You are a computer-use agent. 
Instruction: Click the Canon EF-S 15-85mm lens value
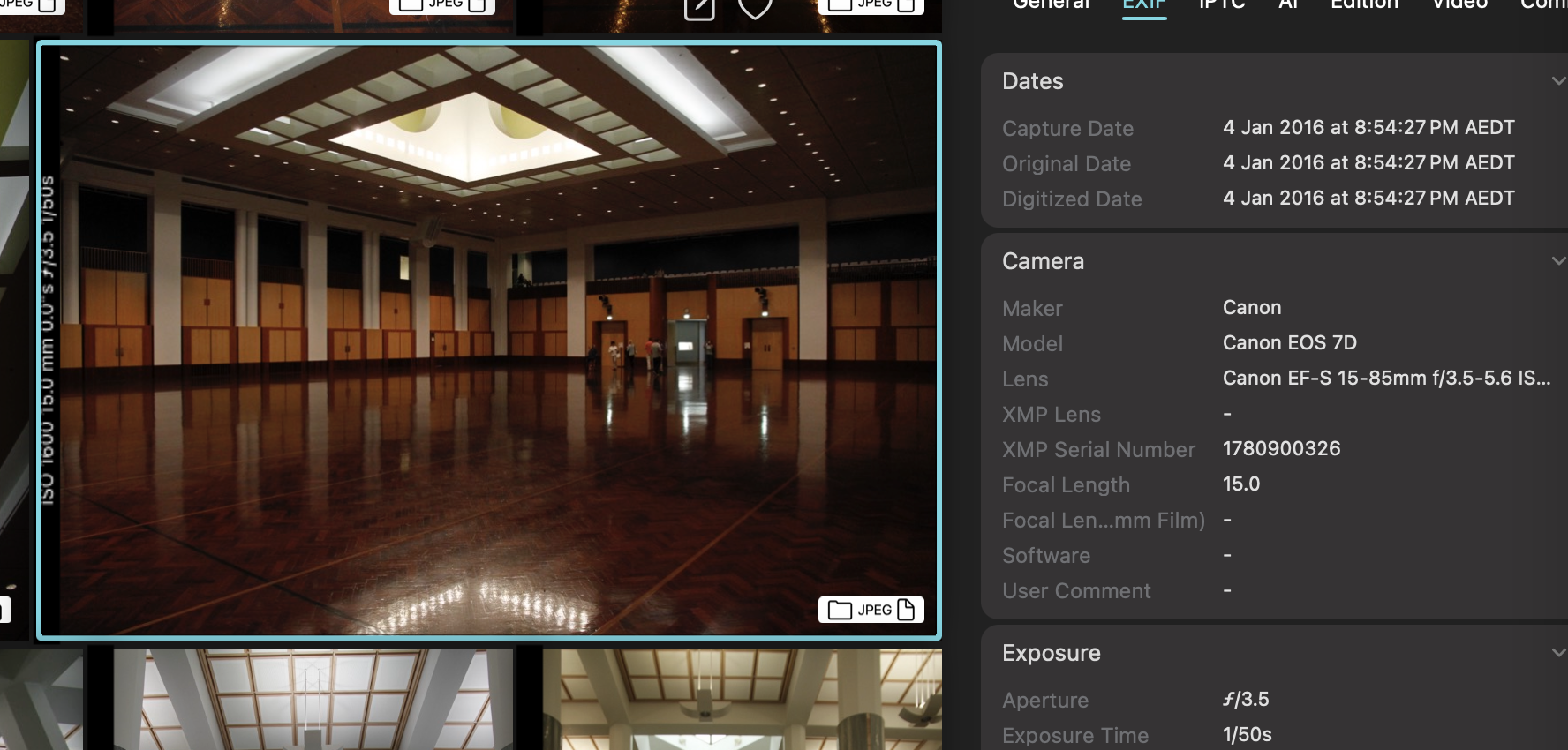(x=1385, y=379)
